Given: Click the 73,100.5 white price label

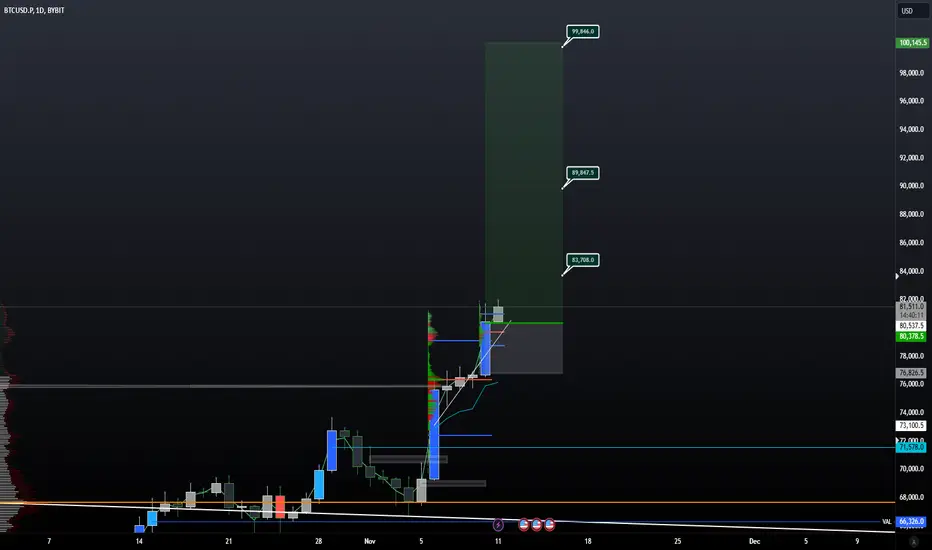Looking at the screenshot, I should tap(911, 426).
